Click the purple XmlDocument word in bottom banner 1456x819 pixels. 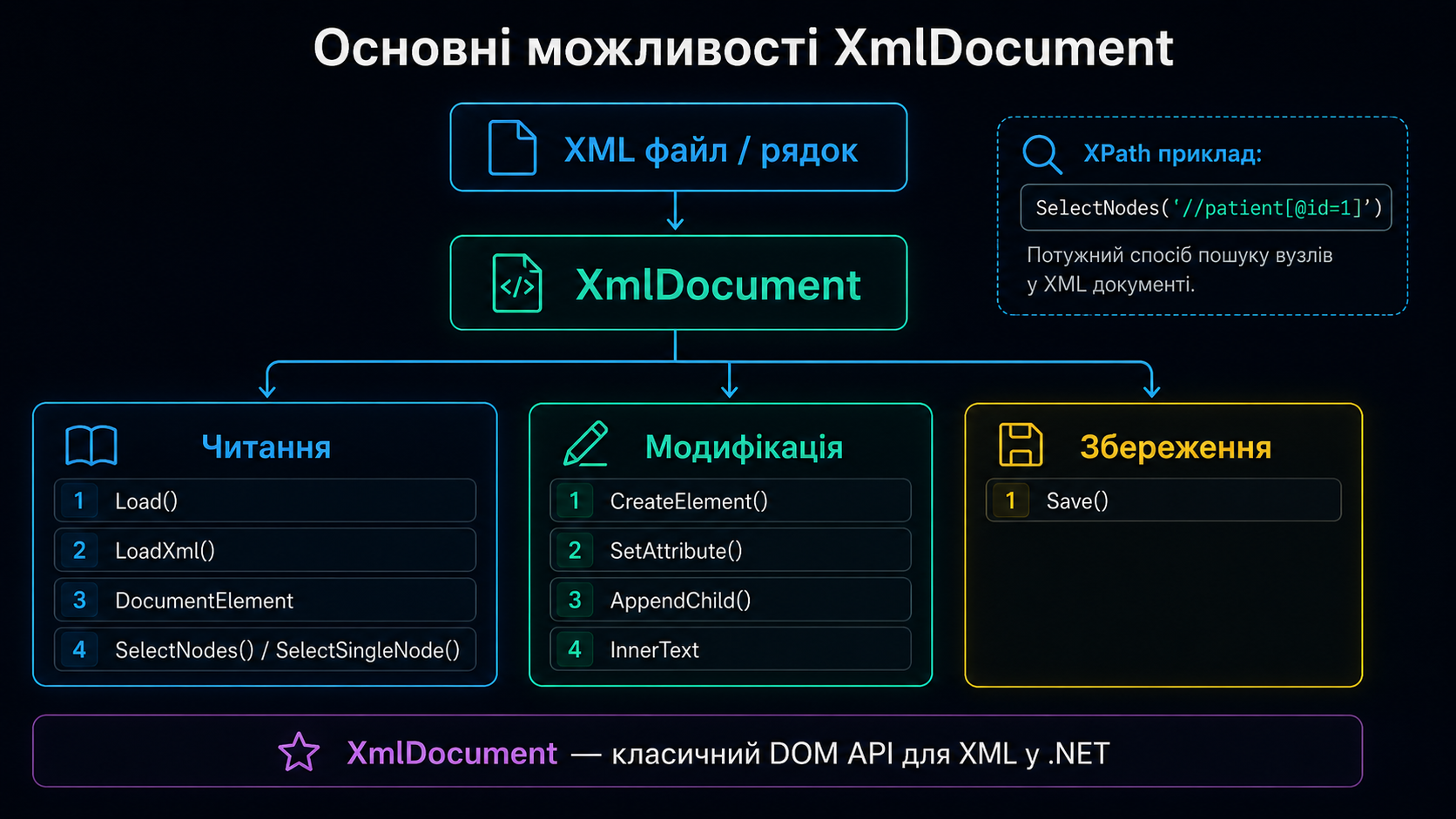point(452,753)
